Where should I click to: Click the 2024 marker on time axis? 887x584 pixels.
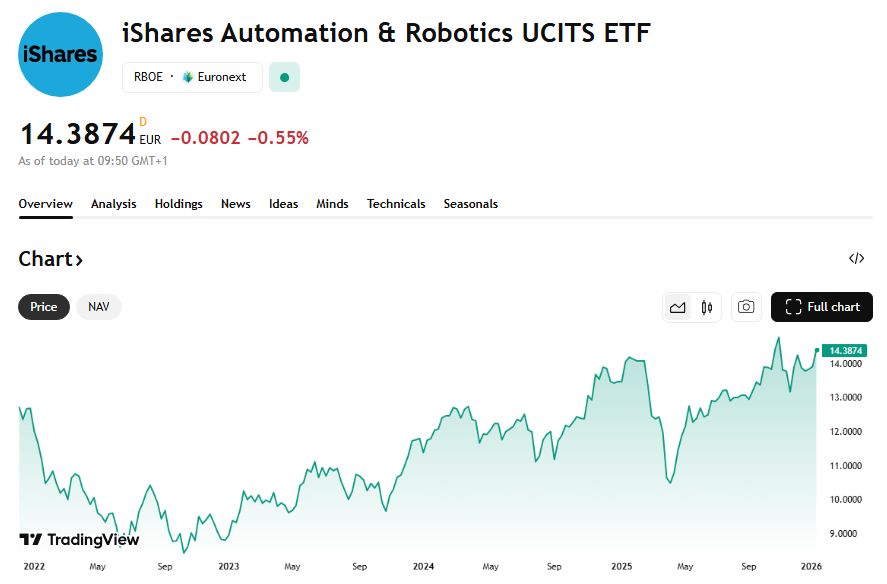pyautogui.click(x=424, y=566)
